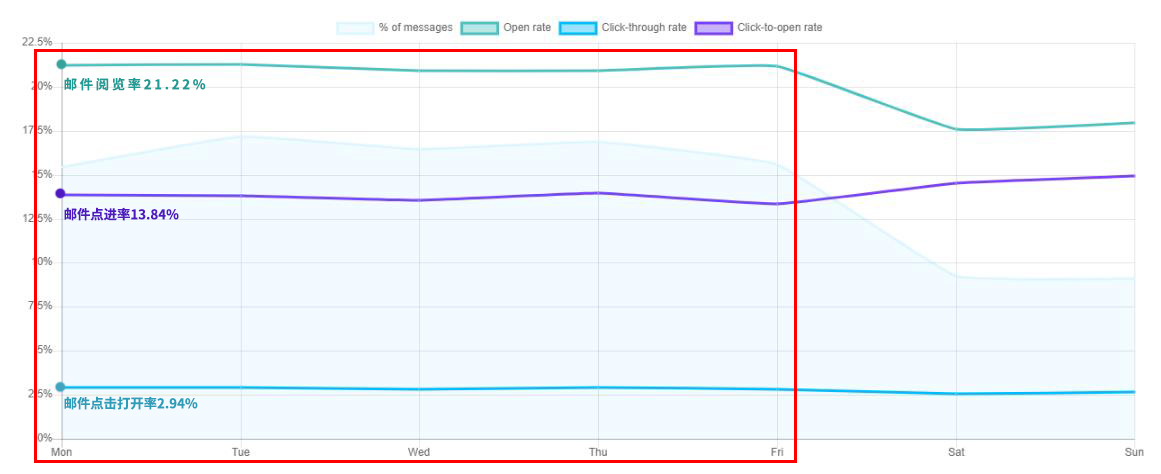Click the Open rate line at Saturday

(956, 130)
